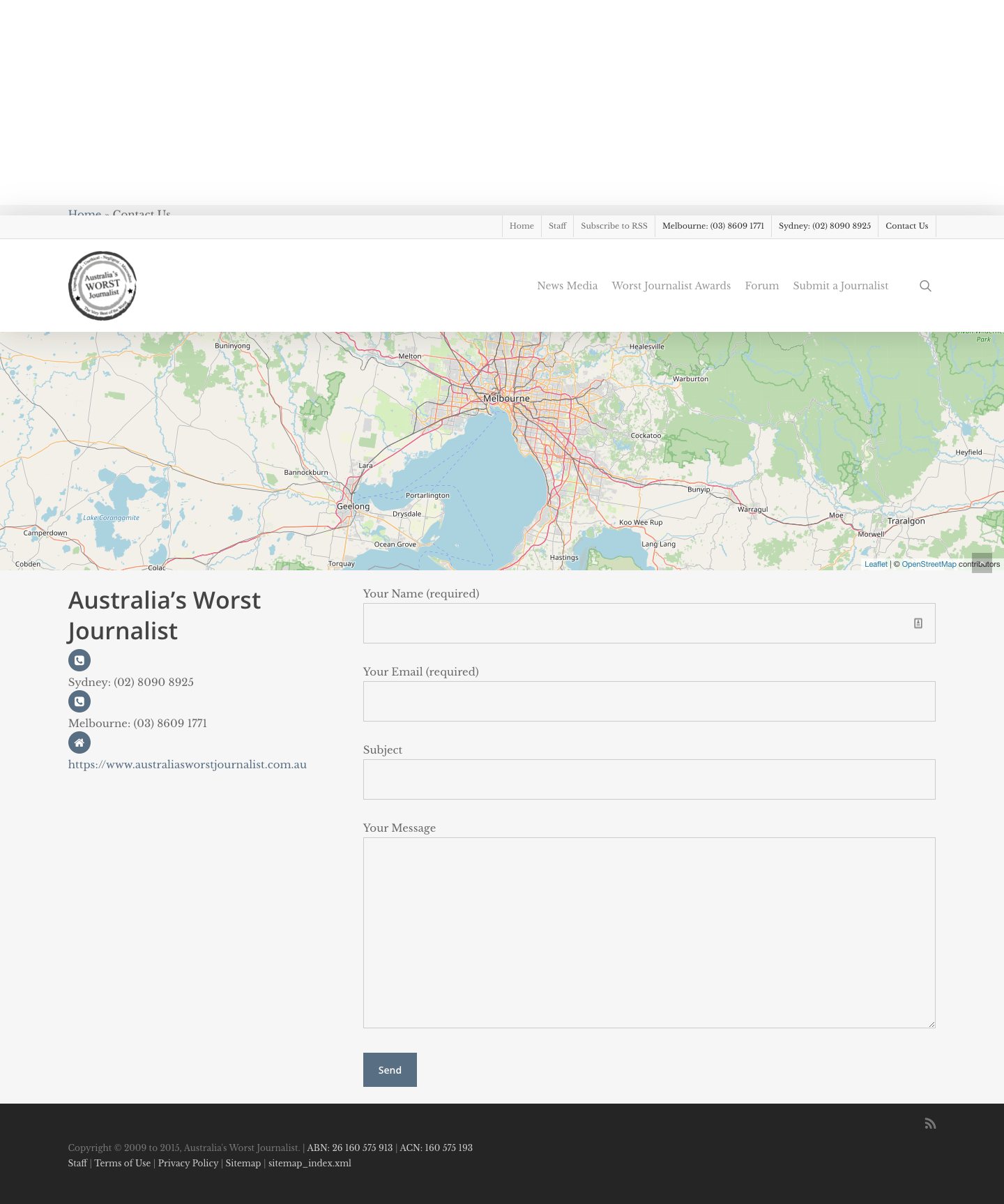Image resolution: width=1004 pixels, height=1204 pixels.
Task: Click the Send button
Action: (x=390, y=1069)
